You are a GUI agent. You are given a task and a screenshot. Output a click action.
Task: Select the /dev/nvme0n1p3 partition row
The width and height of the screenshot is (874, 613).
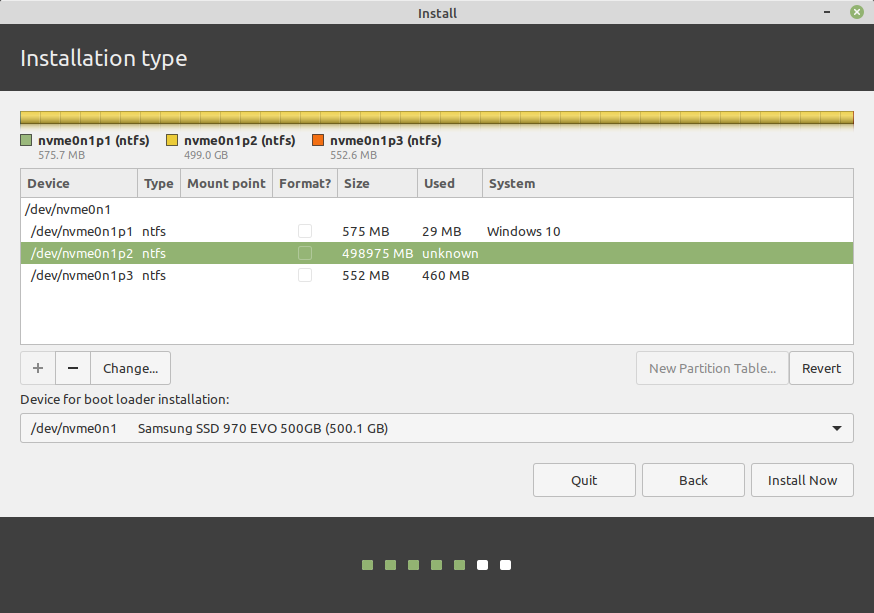pos(437,275)
